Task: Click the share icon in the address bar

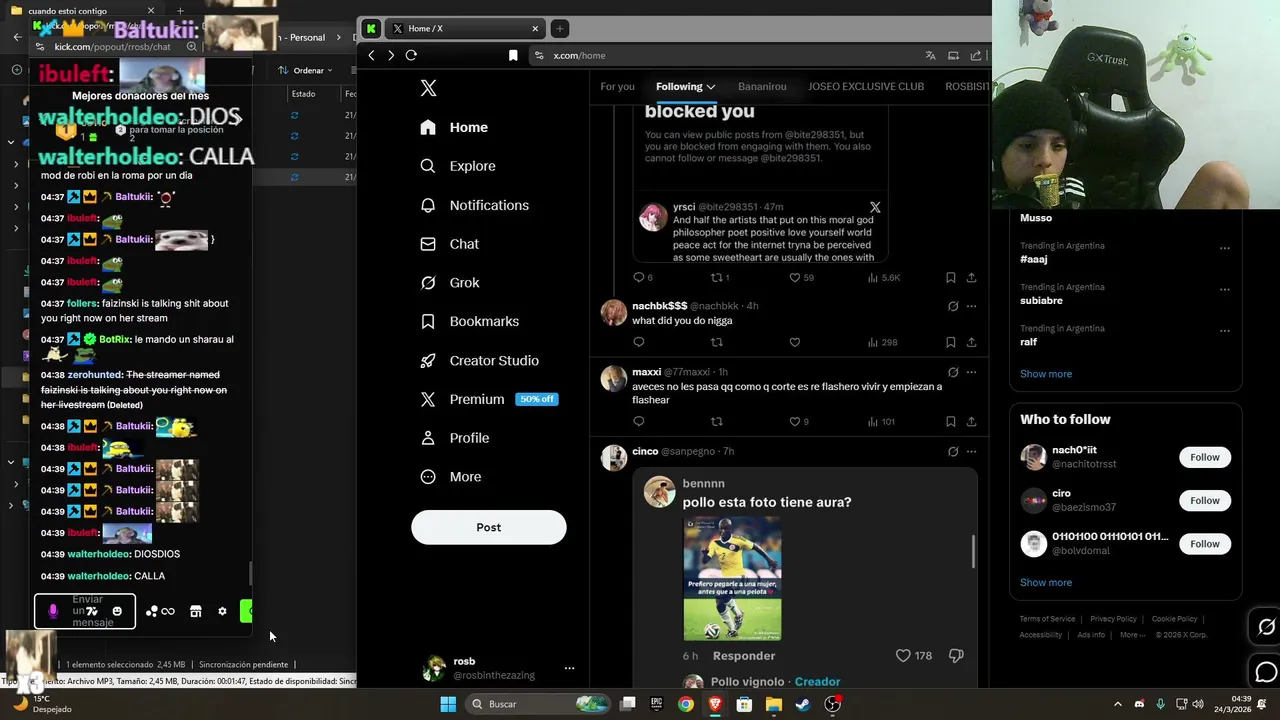Action: pos(976,55)
